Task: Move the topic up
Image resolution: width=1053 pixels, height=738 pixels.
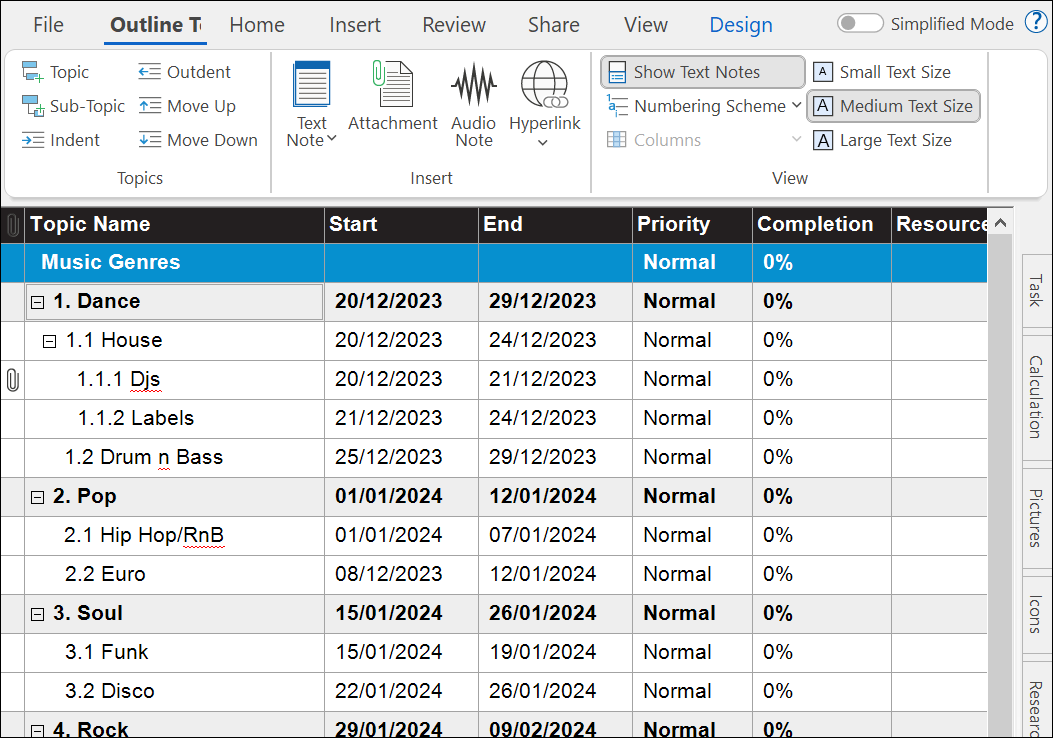Action: pos(187,106)
